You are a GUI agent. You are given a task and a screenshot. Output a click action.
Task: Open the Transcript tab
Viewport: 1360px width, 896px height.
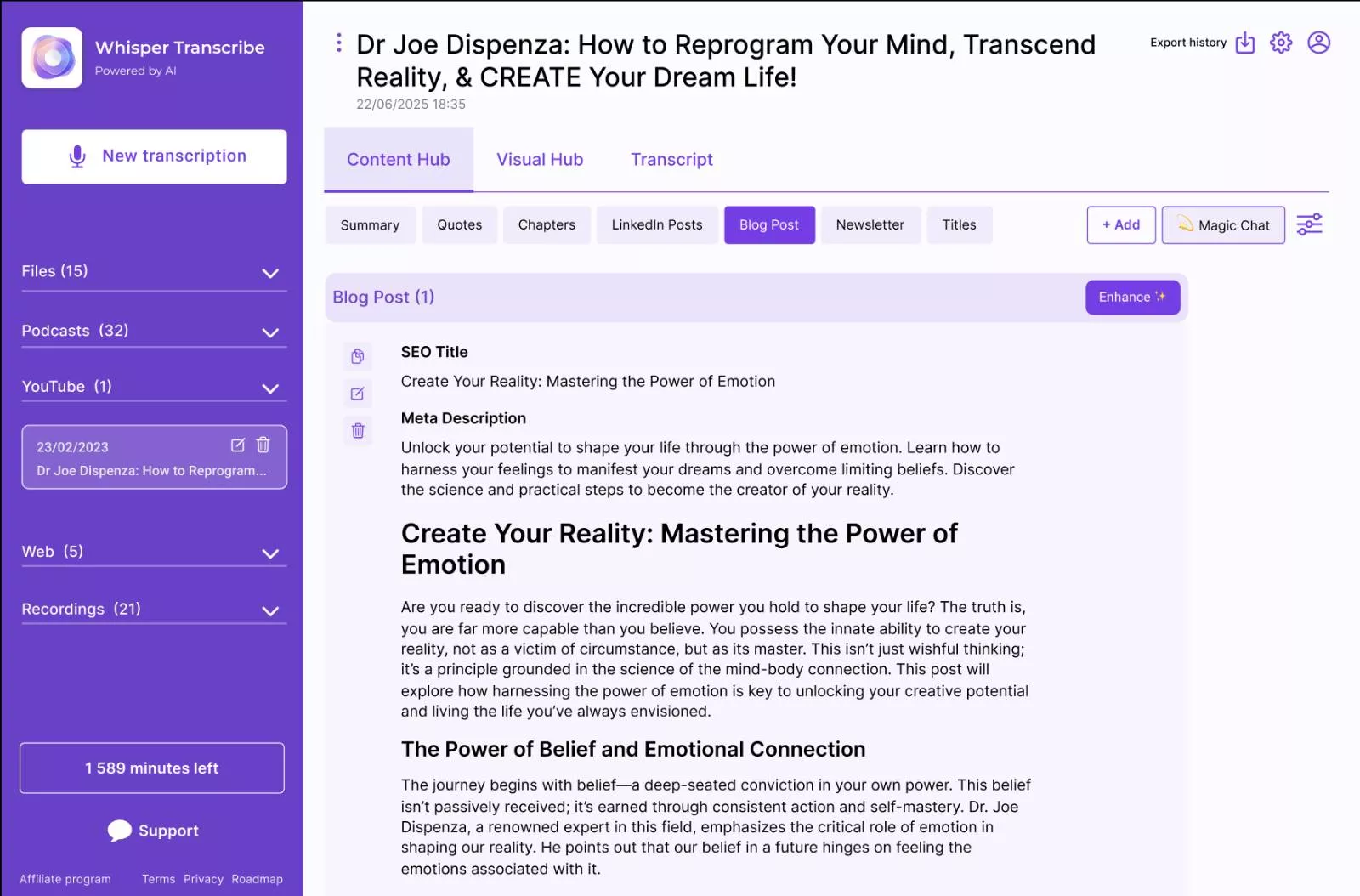click(671, 160)
